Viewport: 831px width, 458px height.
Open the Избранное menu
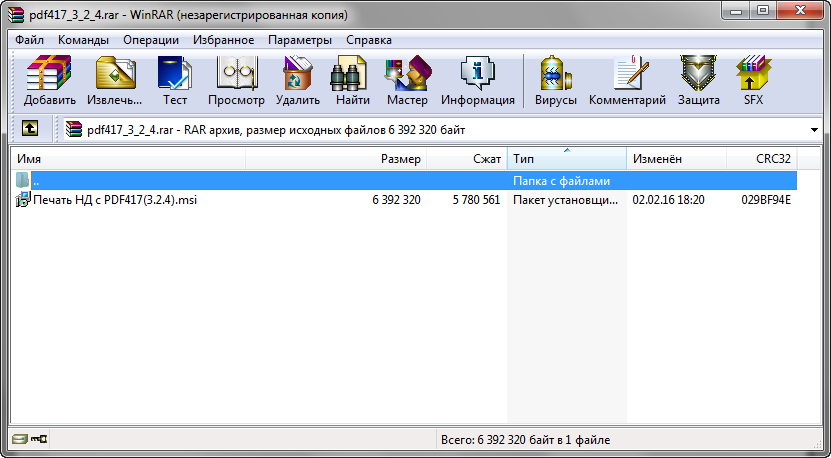(x=224, y=40)
